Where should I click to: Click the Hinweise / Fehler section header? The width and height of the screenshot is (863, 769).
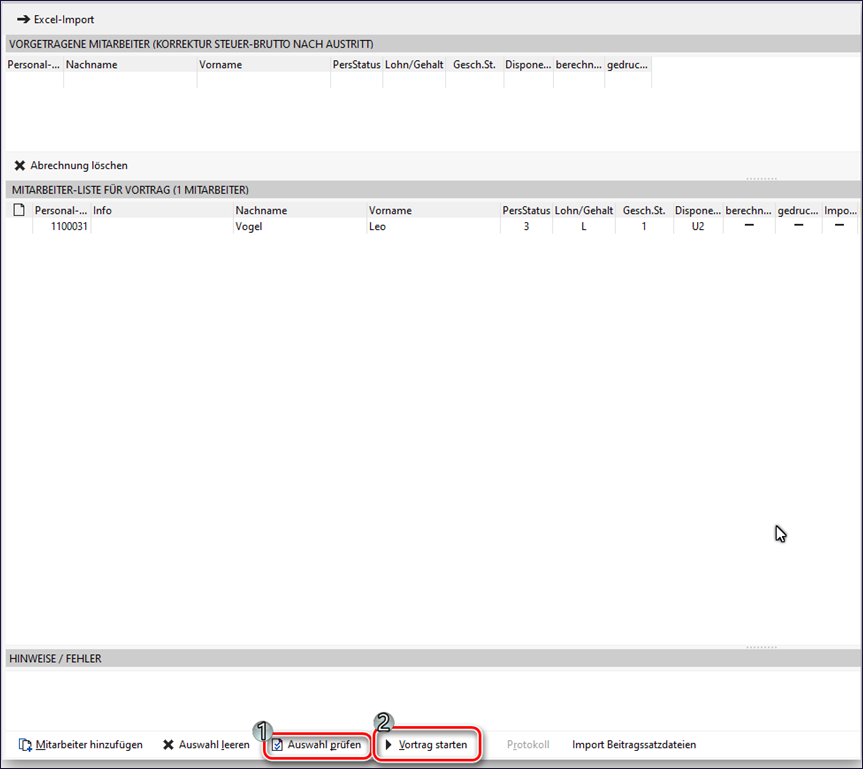(433, 658)
